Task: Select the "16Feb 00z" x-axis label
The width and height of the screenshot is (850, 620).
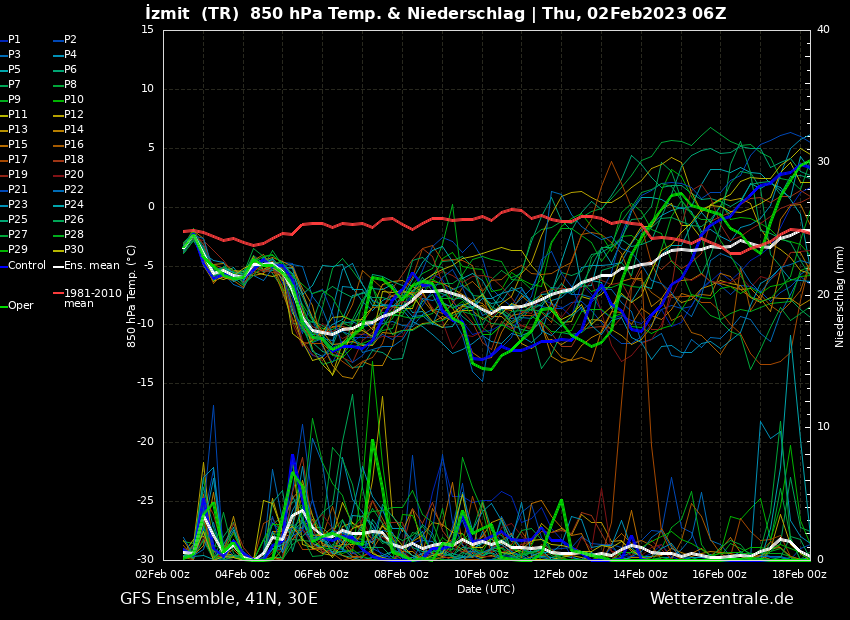Action: tap(720, 574)
